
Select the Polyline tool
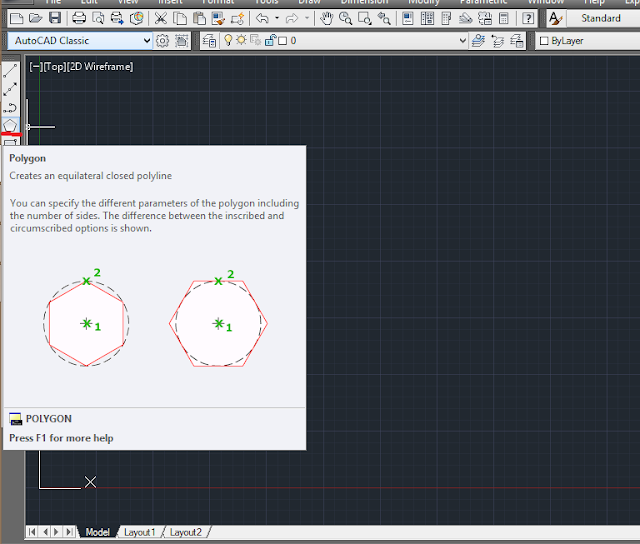tap(10, 108)
